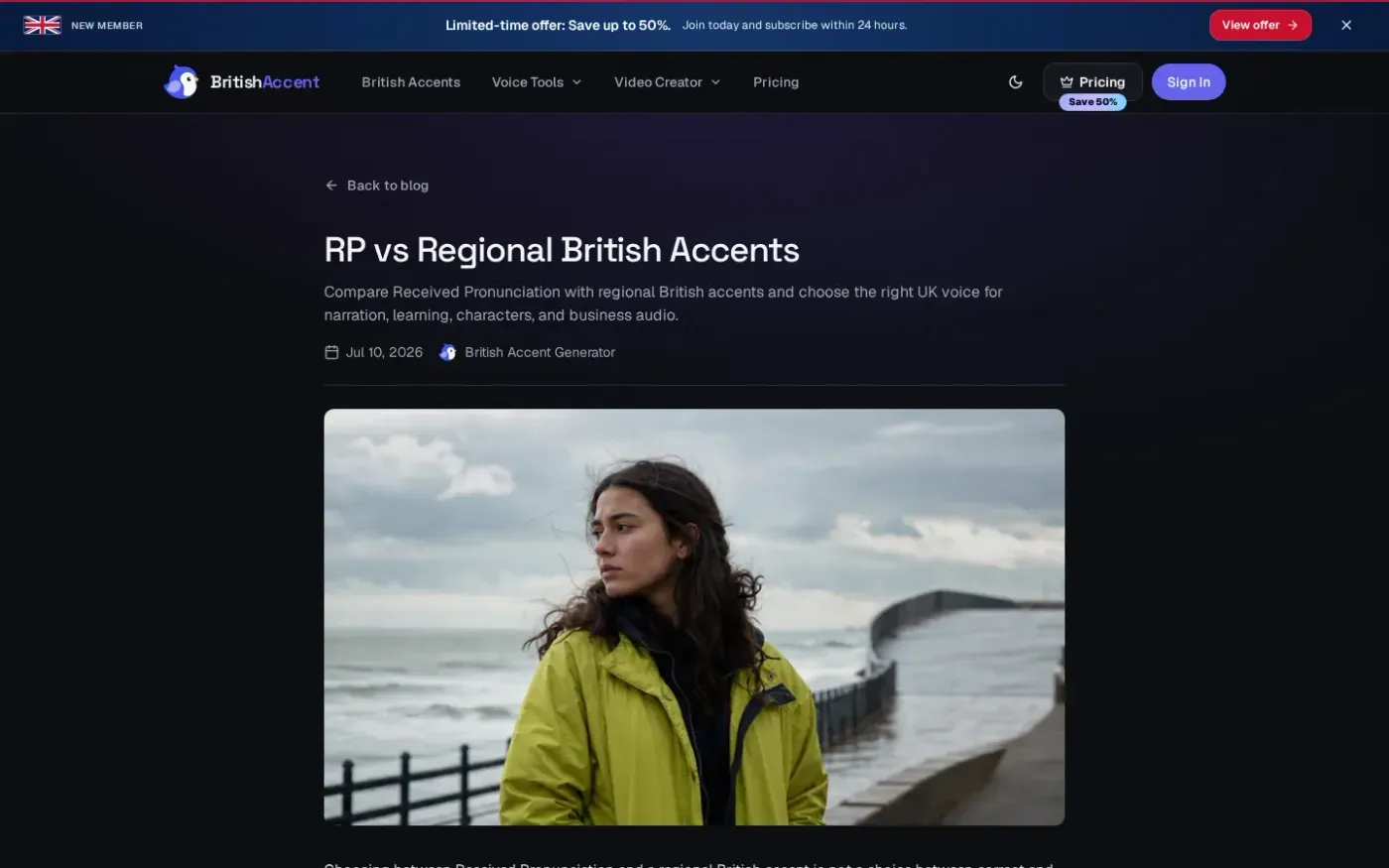This screenshot has width=1389, height=868.
Task: Click the View offer button
Action: (1260, 25)
